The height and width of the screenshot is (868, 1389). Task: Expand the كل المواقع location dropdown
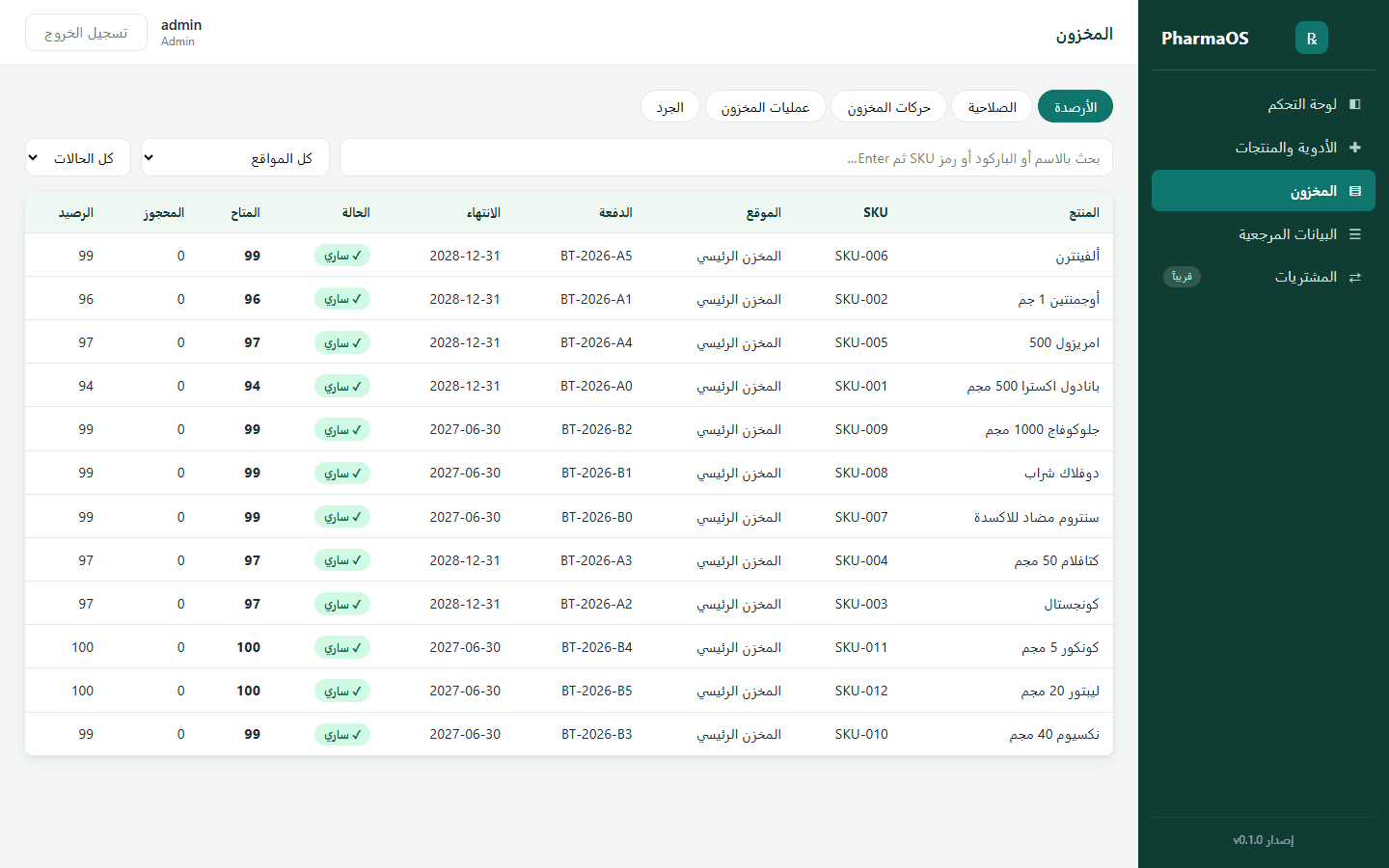[235, 158]
